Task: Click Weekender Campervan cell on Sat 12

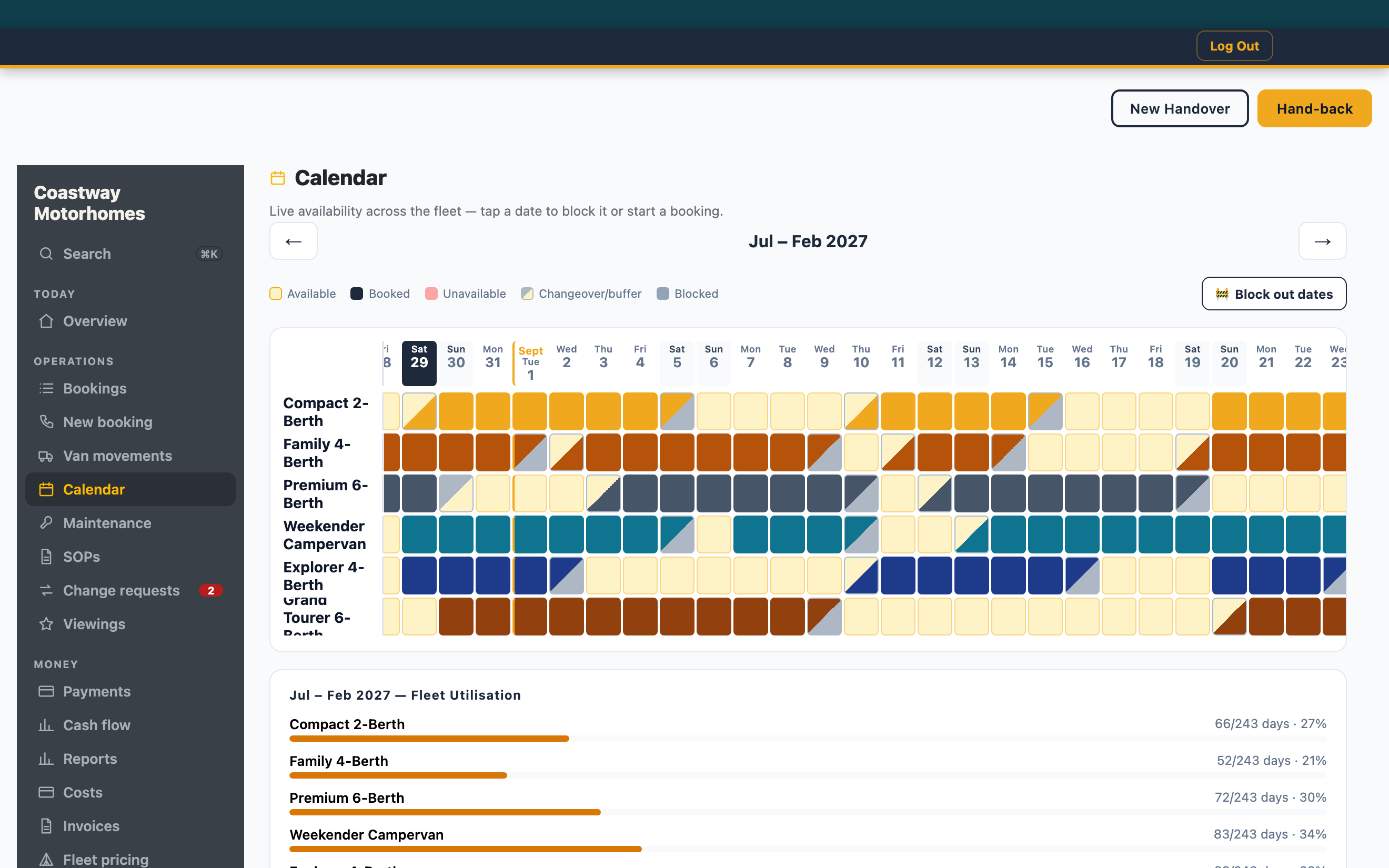Action: coord(934,534)
